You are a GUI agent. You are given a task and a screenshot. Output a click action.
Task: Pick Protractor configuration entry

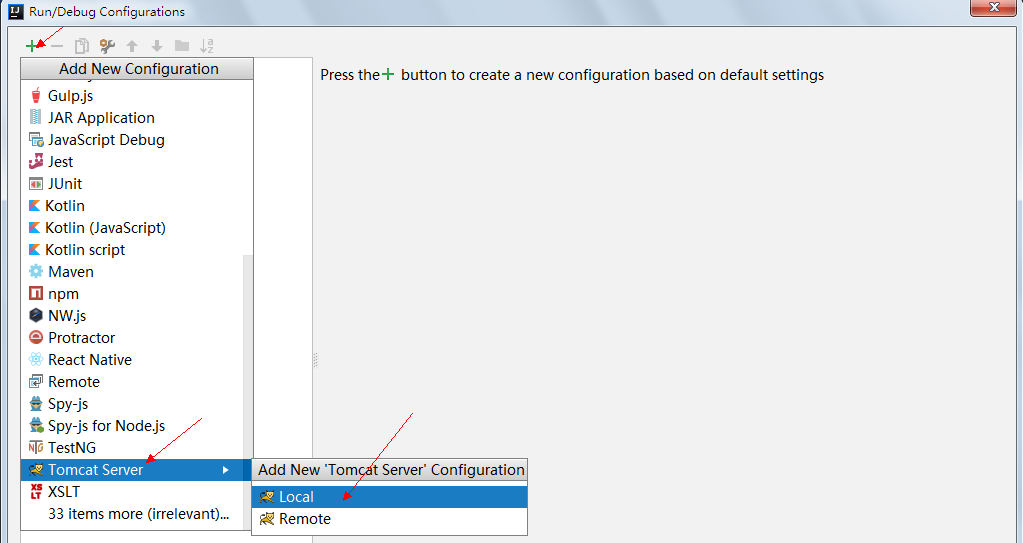[132, 337]
